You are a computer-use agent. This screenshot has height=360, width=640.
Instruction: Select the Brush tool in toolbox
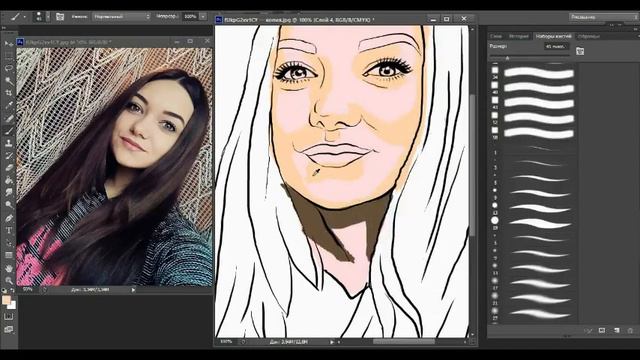click(x=9, y=131)
